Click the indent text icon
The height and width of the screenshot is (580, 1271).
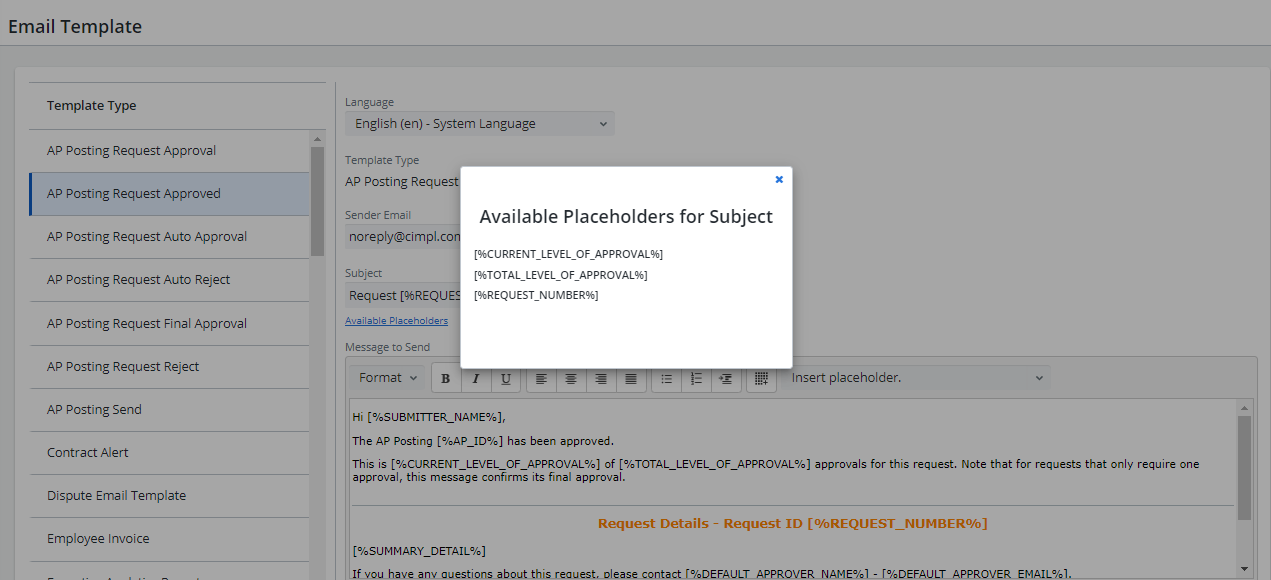click(x=726, y=378)
